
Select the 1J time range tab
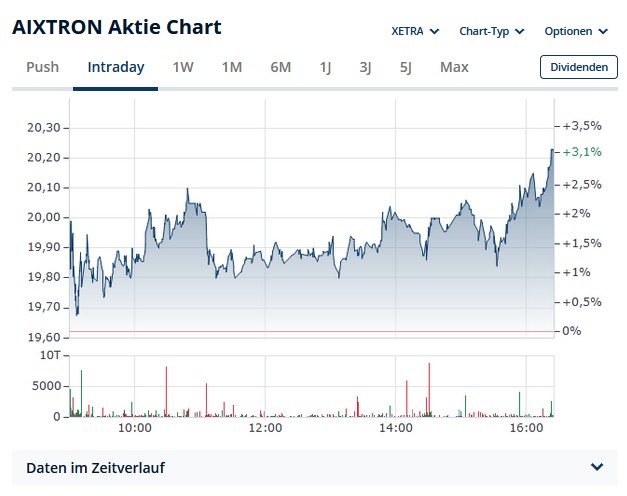click(326, 67)
